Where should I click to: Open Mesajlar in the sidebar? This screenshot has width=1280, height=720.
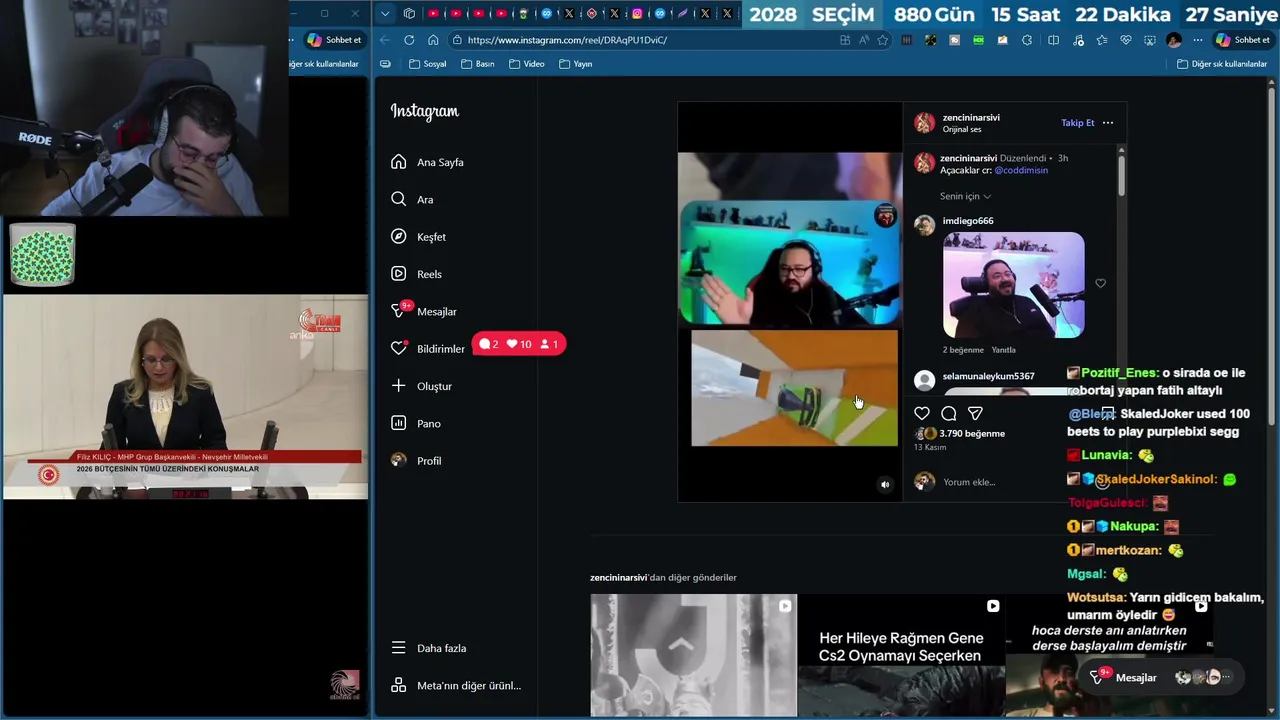(x=424, y=311)
